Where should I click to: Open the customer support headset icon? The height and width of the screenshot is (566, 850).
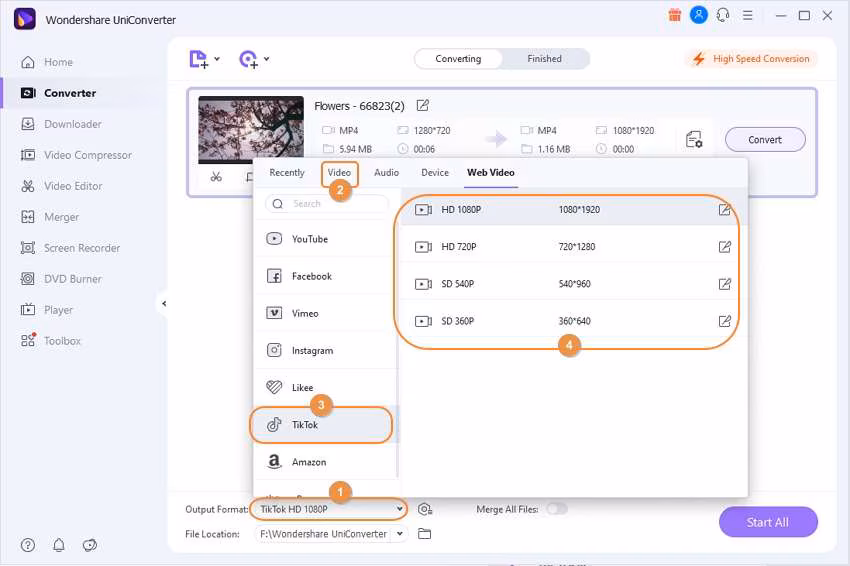723,15
